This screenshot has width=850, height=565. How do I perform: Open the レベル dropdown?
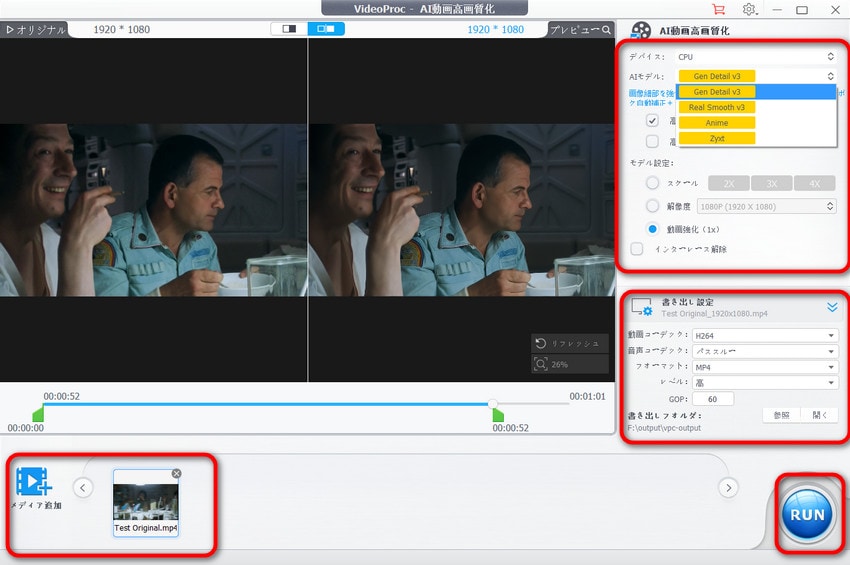click(x=765, y=383)
